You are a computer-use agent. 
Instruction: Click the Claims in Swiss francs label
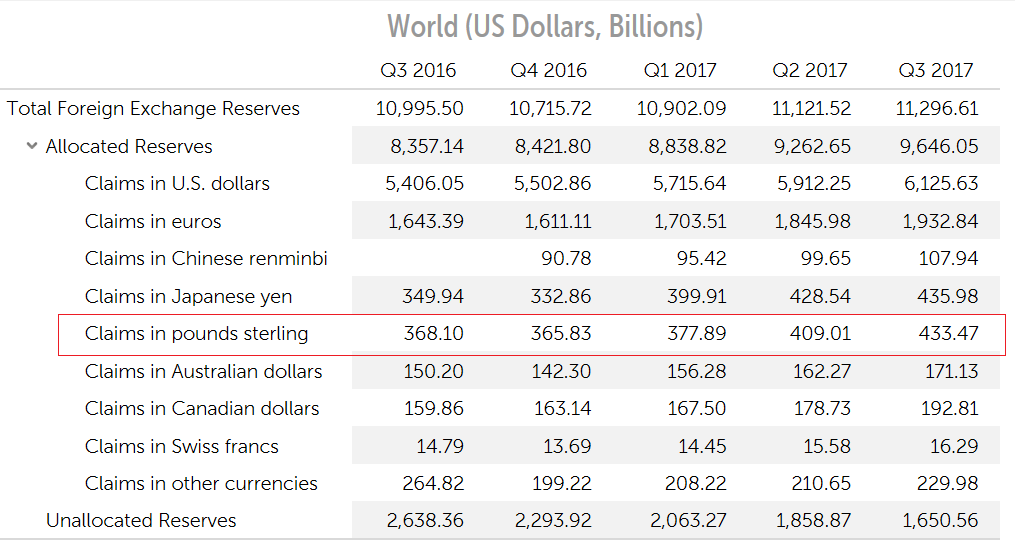(x=181, y=447)
